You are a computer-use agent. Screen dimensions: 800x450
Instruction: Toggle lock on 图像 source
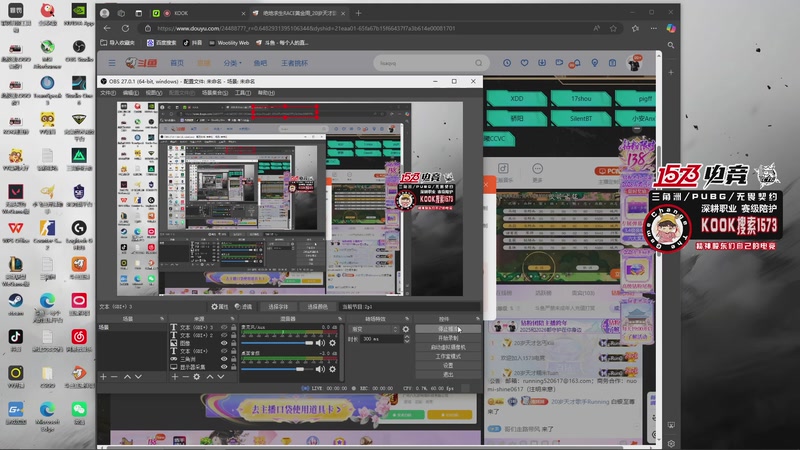233,343
